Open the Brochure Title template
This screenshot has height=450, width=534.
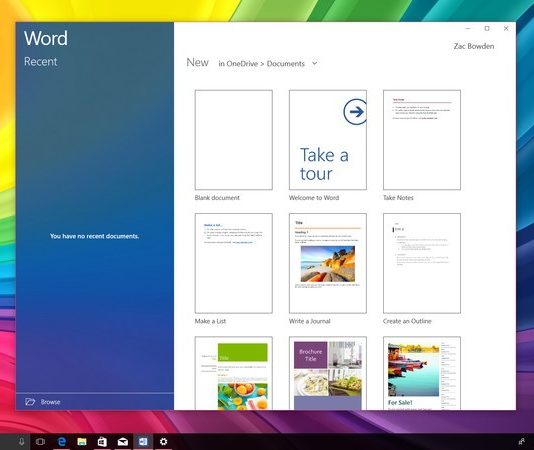click(328, 373)
